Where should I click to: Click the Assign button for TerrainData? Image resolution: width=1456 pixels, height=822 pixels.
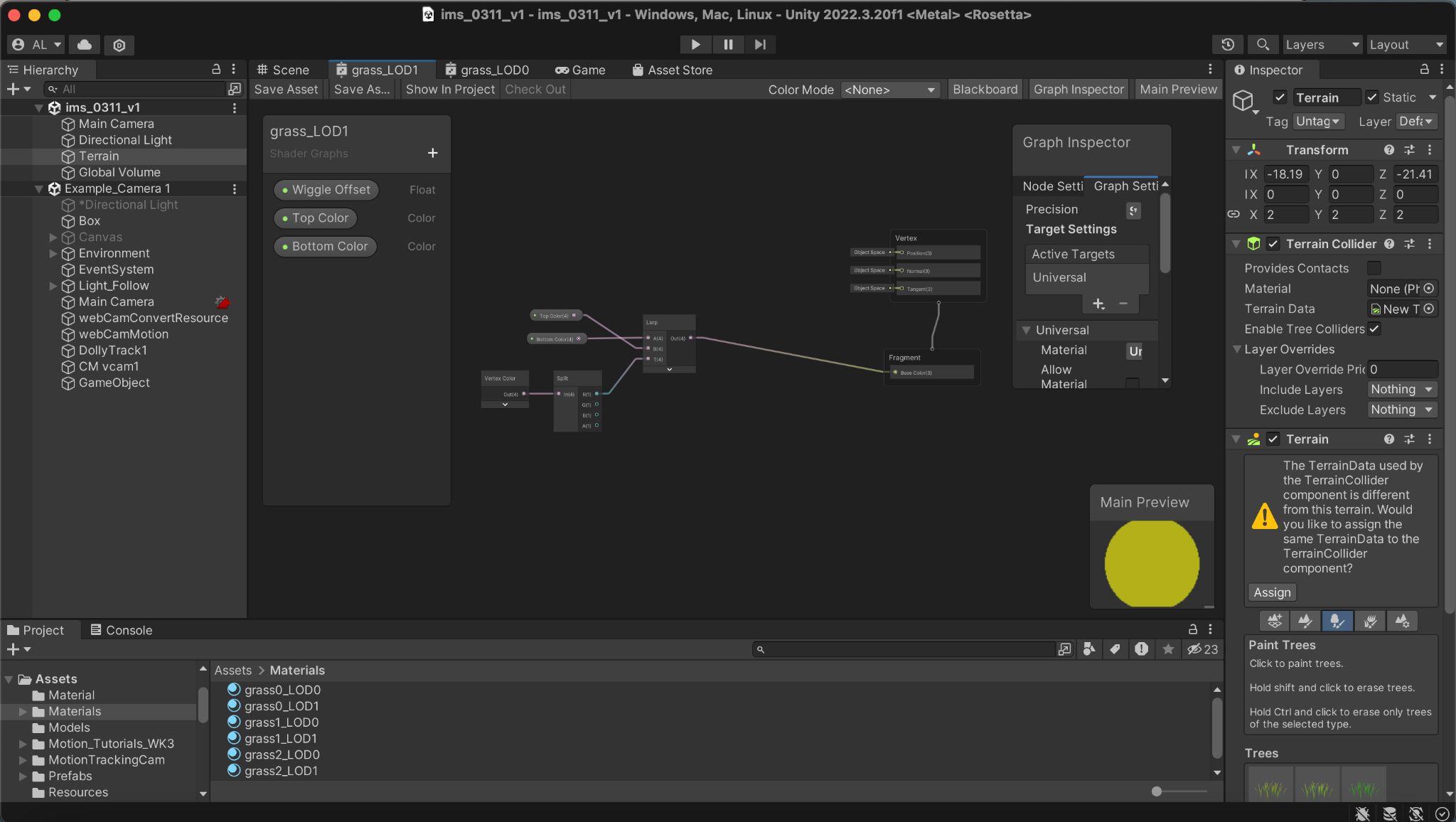(1272, 592)
